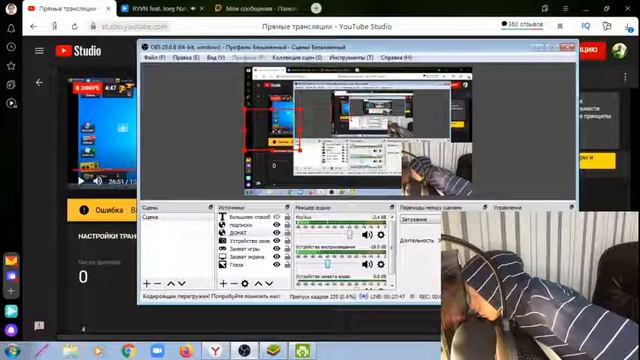Add a new scene with the Scenes plus icon

147,283
